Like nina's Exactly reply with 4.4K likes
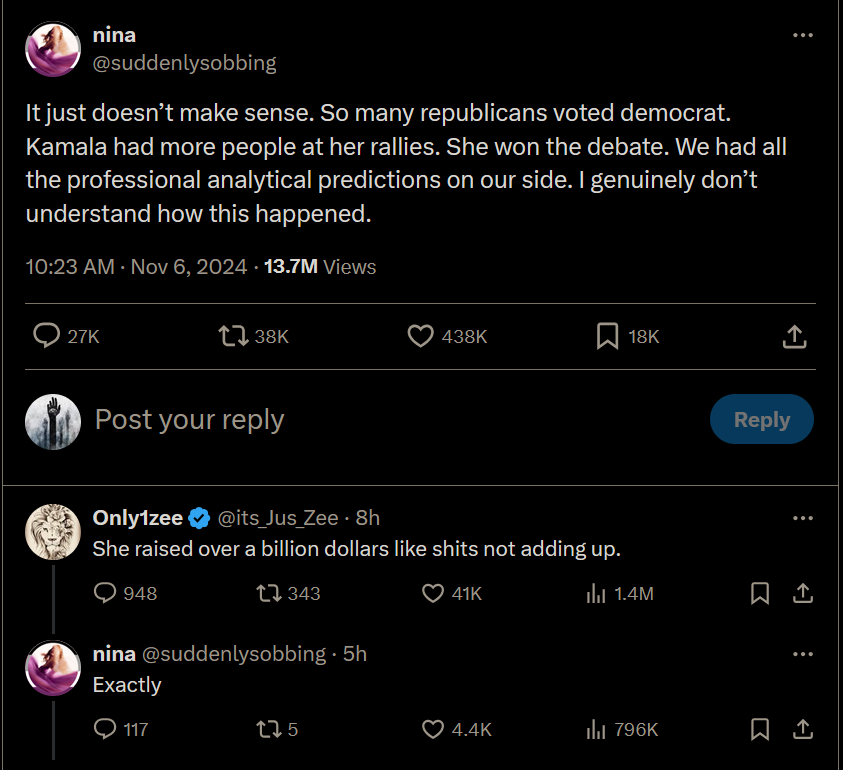Viewport: 843px width, 770px height. click(433, 729)
